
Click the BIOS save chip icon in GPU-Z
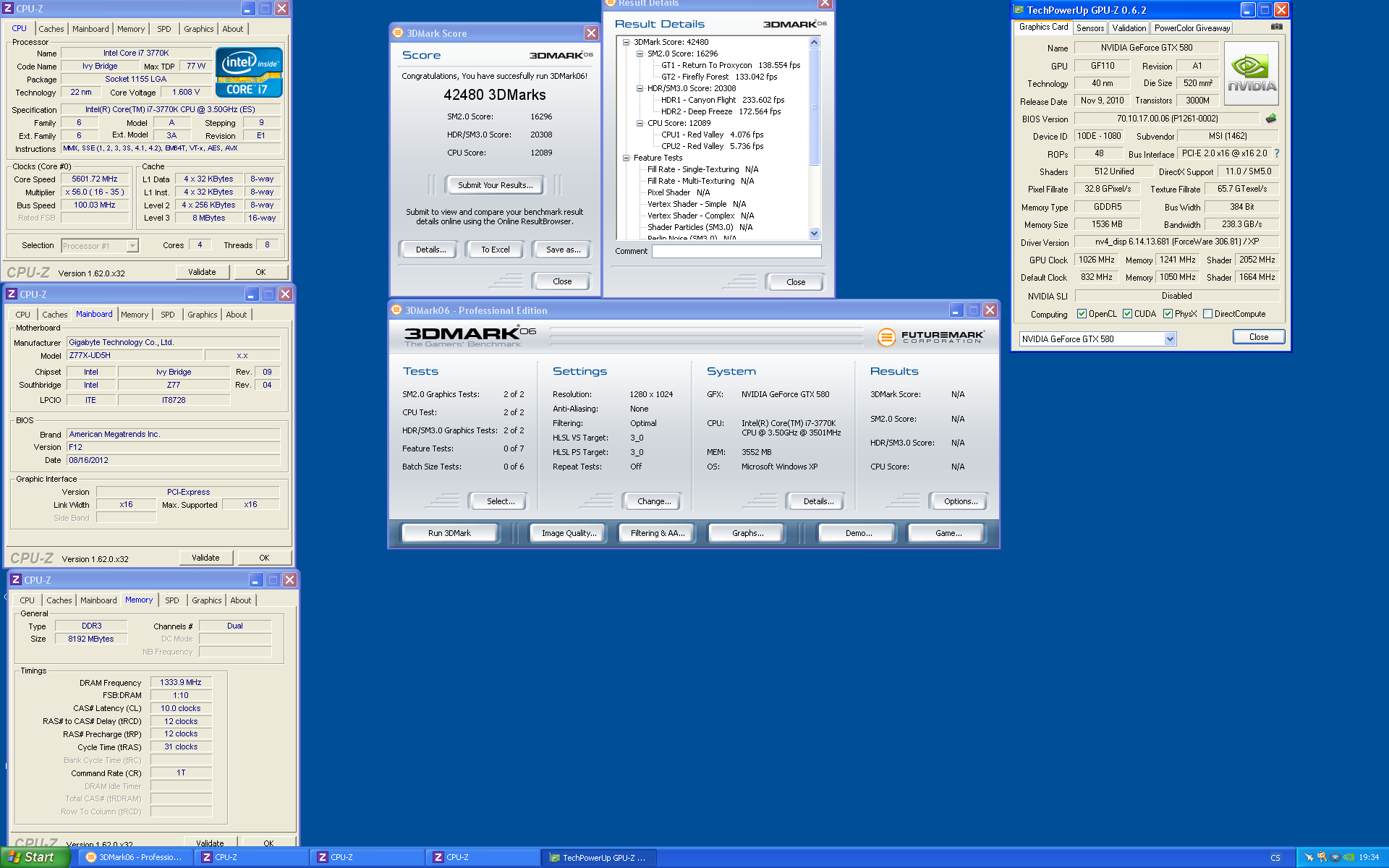[x=1271, y=119]
